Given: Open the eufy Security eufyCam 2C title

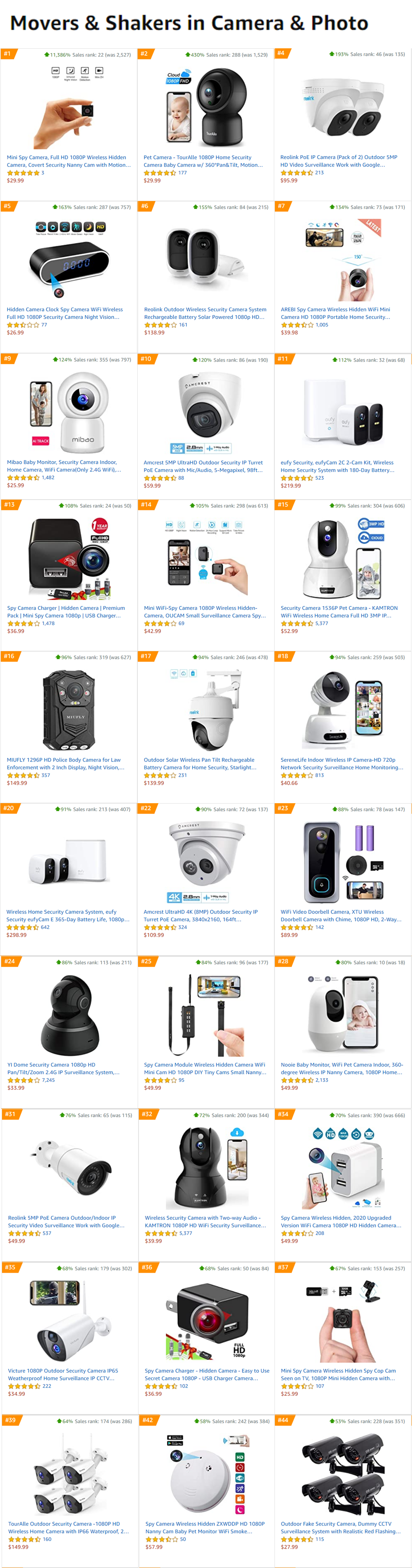Looking at the screenshot, I should [337, 466].
